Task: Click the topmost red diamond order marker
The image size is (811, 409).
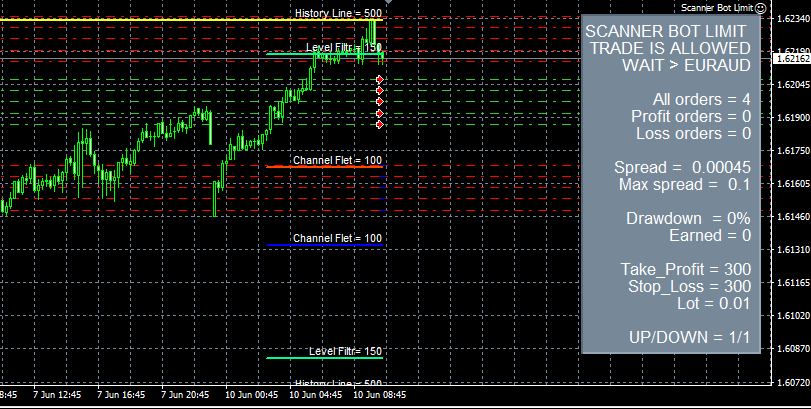Action: [x=379, y=80]
